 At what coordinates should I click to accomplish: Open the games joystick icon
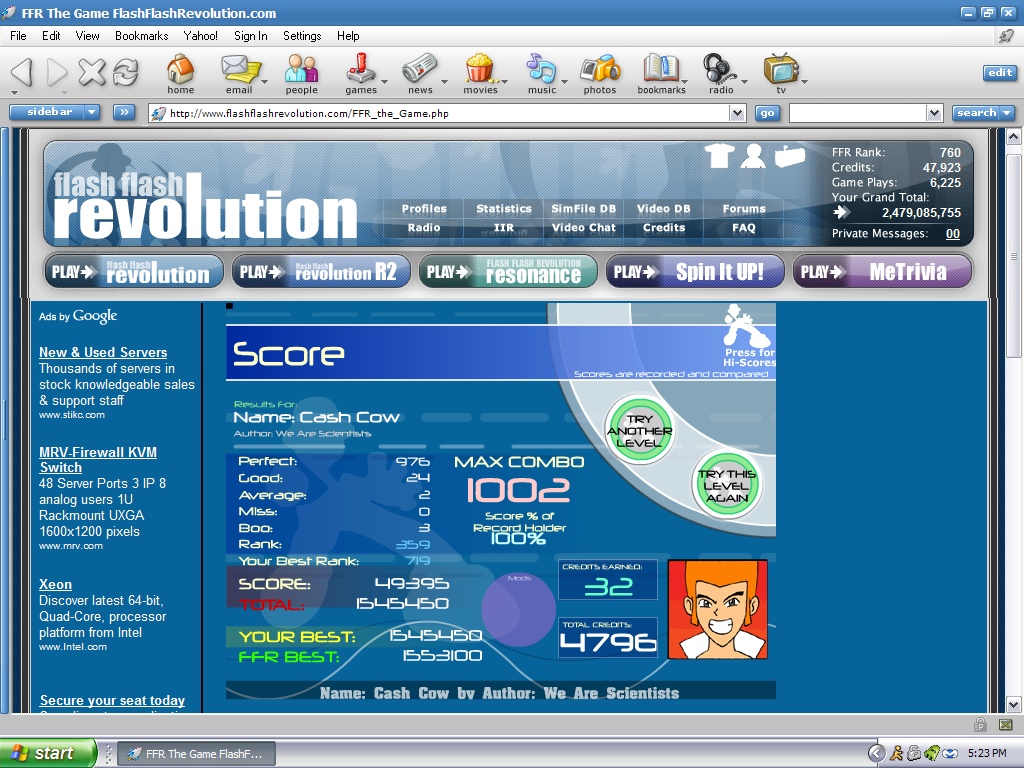(x=360, y=69)
